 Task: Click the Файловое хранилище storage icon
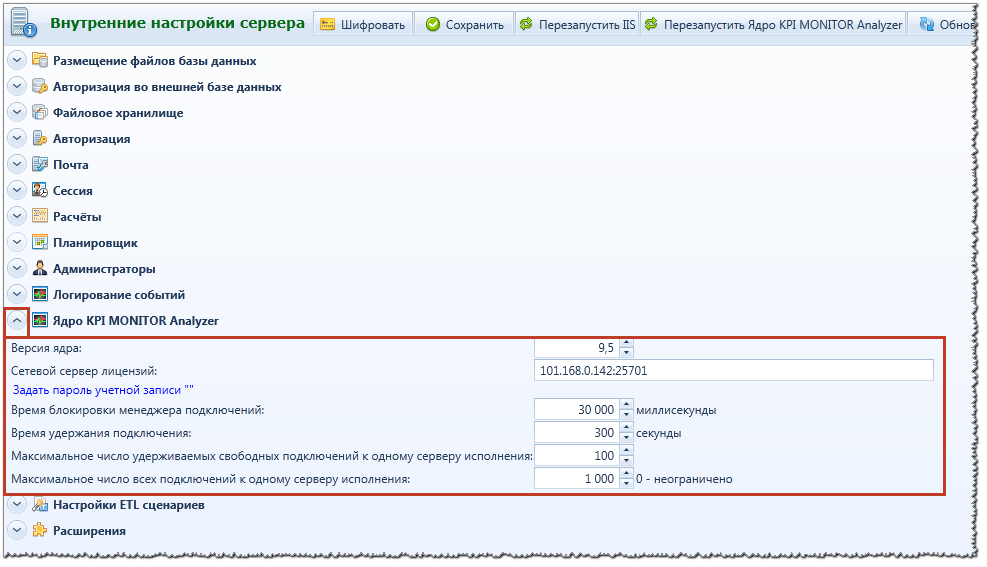tap(40, 112)
